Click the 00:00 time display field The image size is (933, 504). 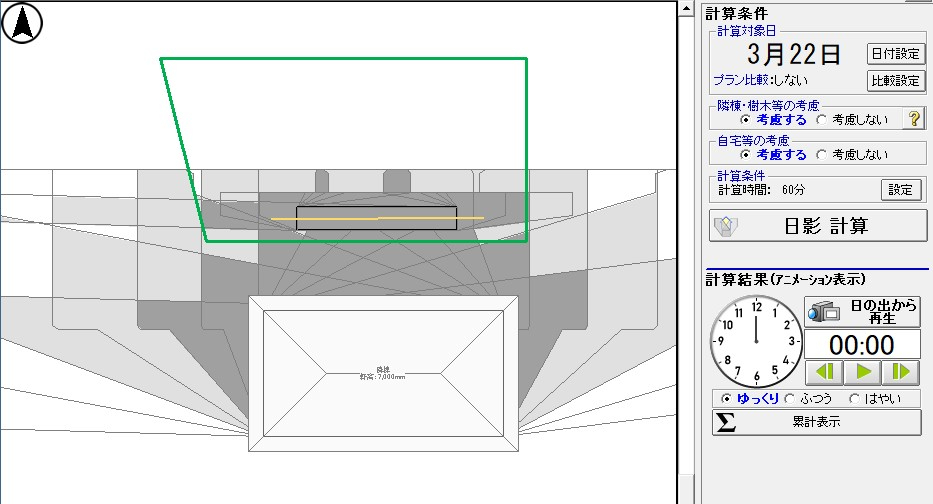pyautogui.click(x=862, y=345)
